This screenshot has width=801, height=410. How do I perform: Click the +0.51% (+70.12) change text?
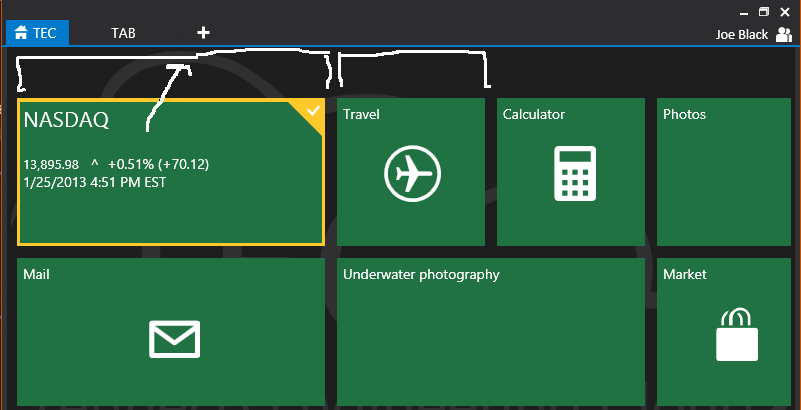tap(158, 164)
